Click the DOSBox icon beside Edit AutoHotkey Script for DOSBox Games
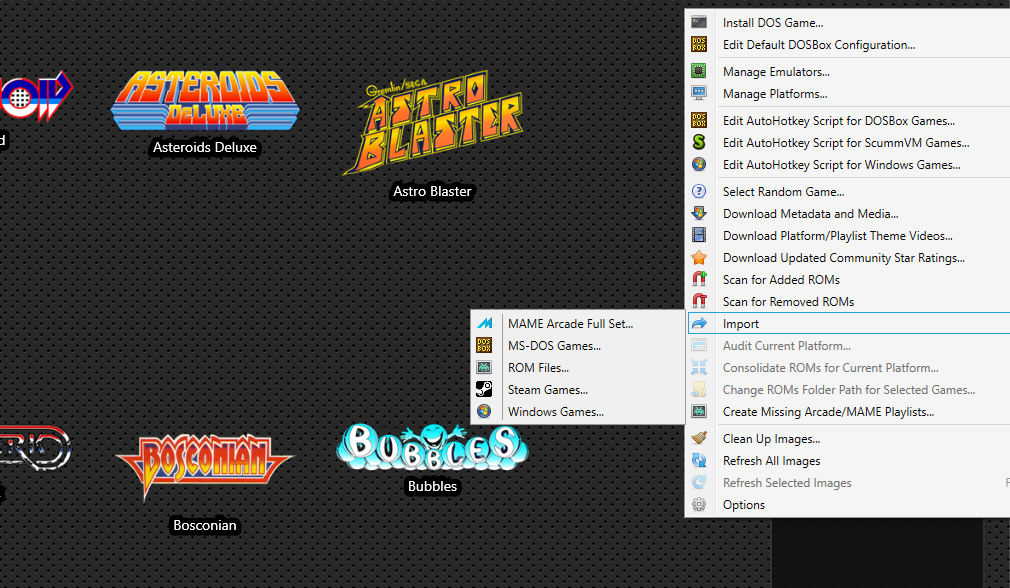Screen dimensions: 1010x588 [699, 120]
